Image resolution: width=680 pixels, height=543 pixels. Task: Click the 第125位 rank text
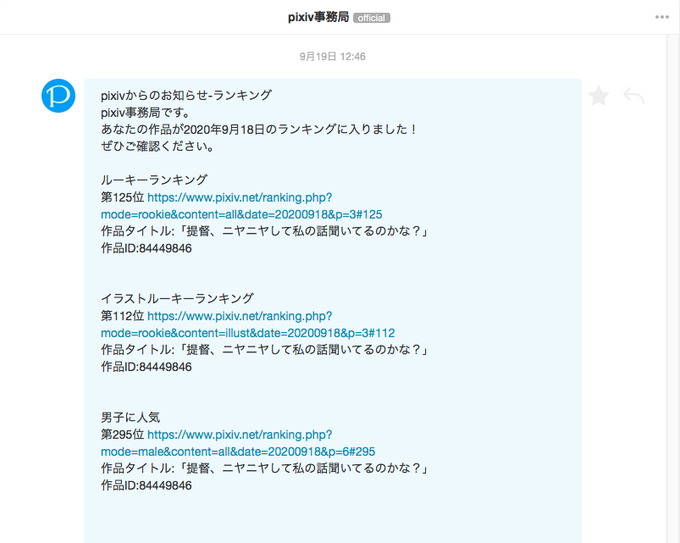coord(122,197)
